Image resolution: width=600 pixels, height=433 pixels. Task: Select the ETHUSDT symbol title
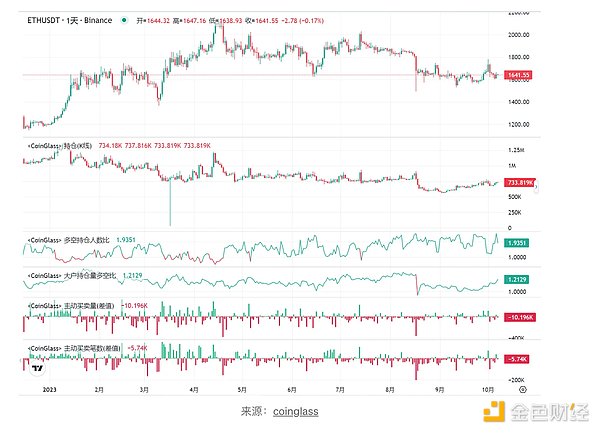click(45, 19)
